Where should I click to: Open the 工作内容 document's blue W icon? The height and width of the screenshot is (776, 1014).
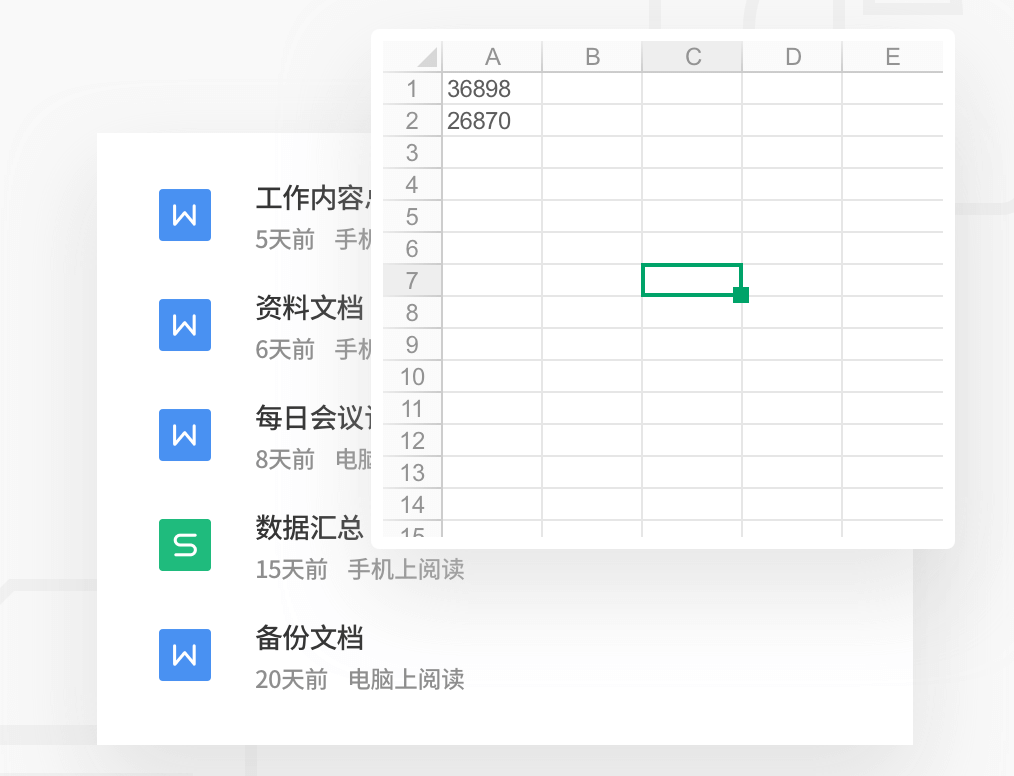pos(185,215)
